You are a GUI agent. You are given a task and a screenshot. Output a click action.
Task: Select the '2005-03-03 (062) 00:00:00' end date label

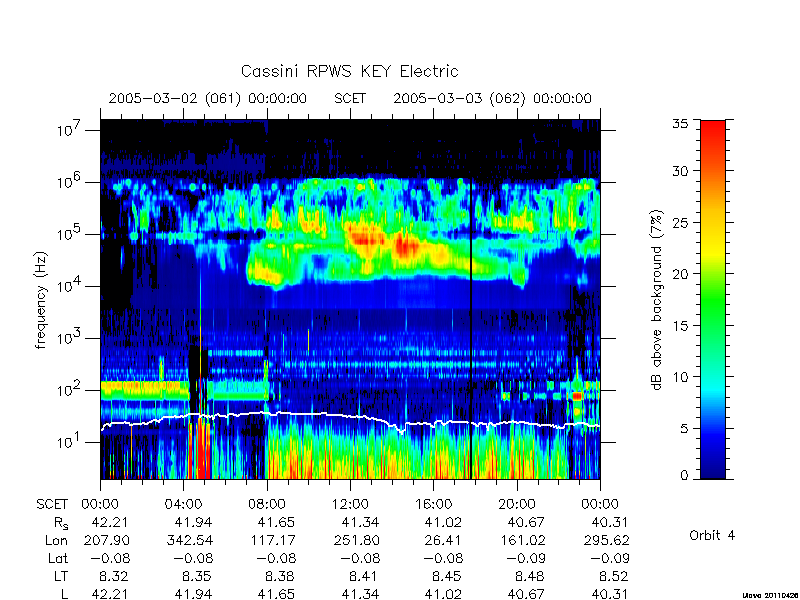(x=492, y=98)
